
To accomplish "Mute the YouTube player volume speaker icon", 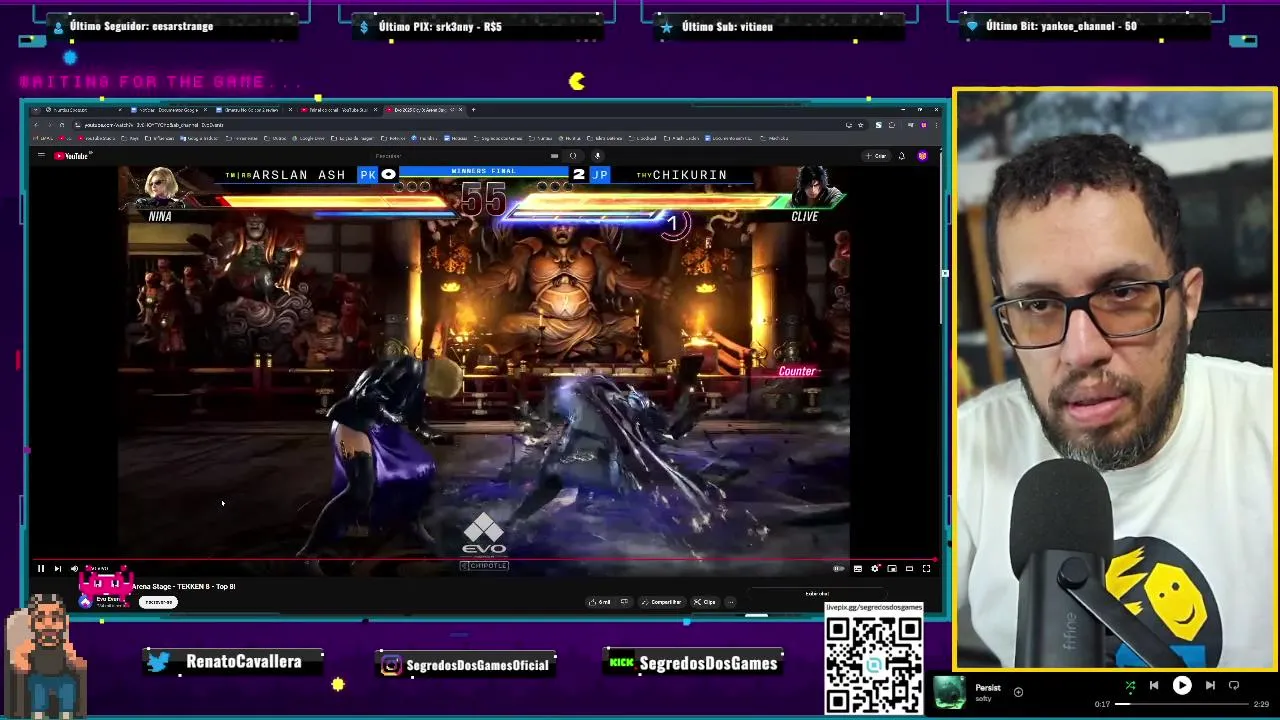I will coord(74,569).
